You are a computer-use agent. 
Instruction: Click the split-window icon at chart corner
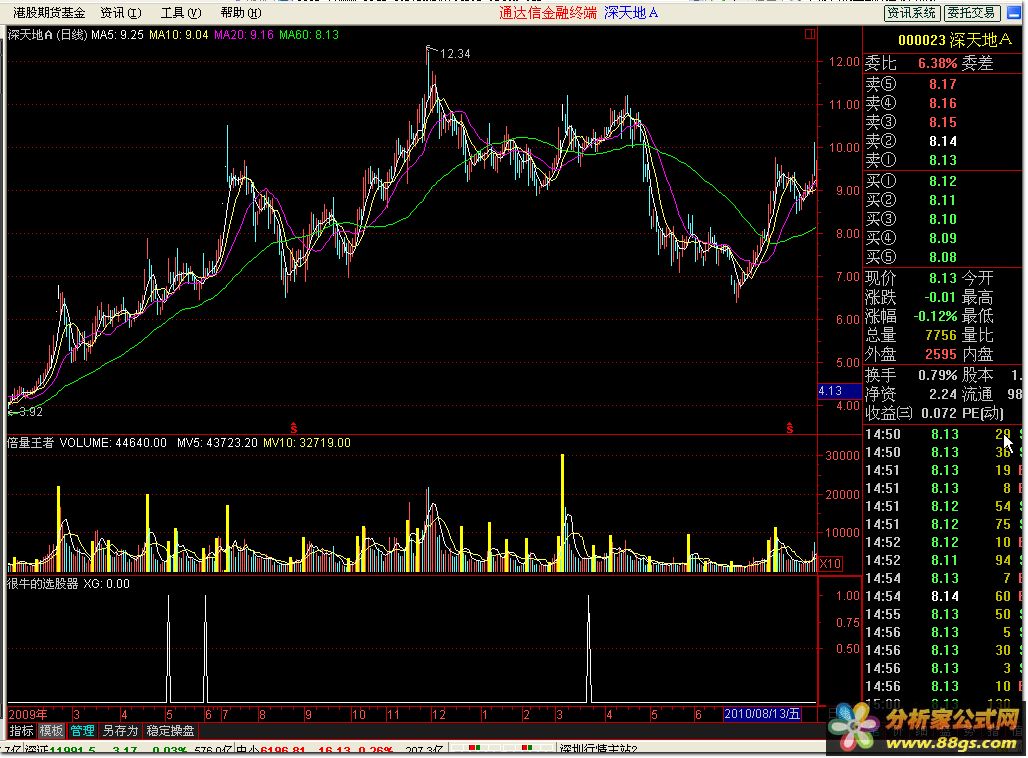[x=810, y=34]
